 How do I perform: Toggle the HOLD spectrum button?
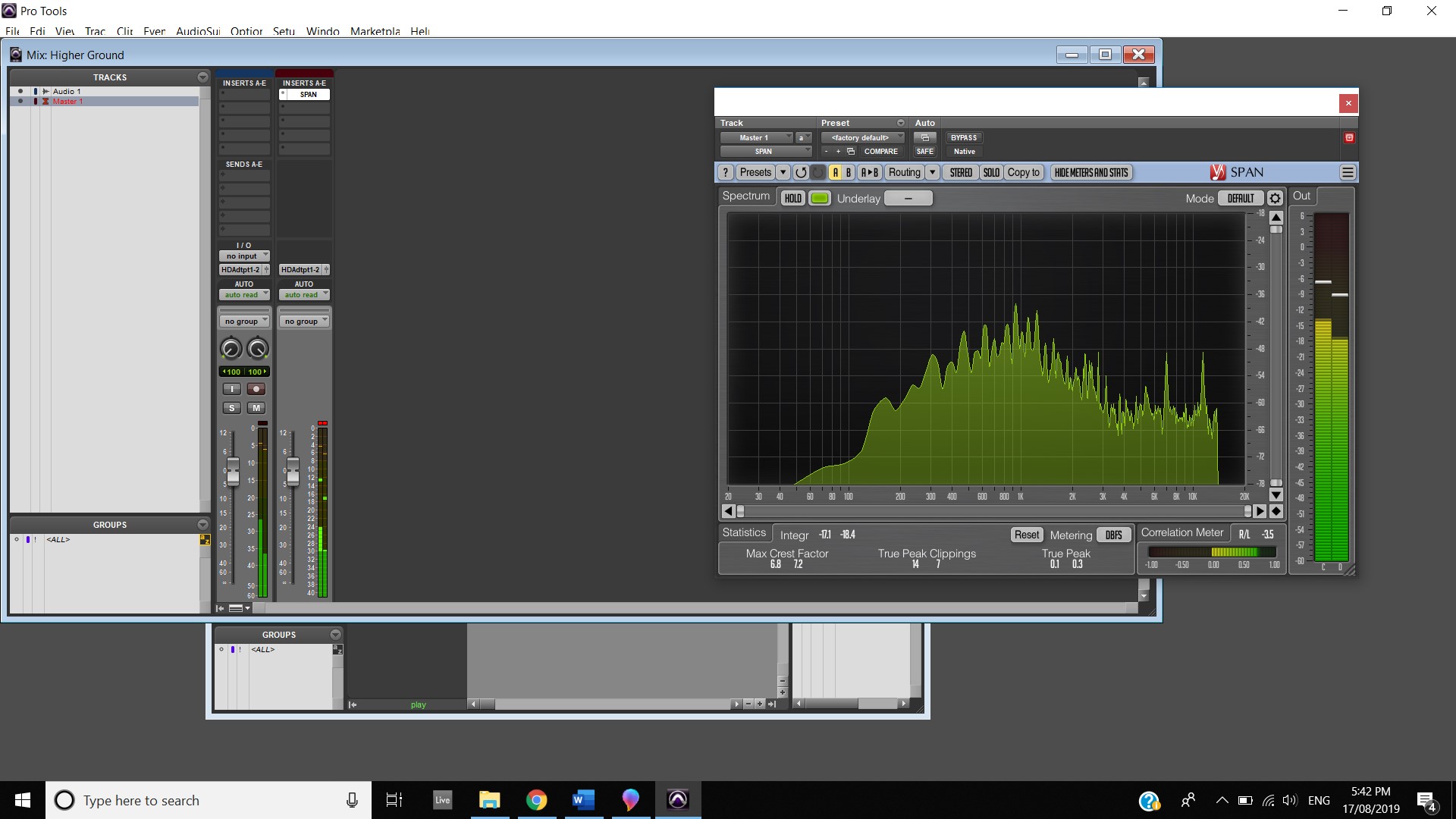coord(792,198)
